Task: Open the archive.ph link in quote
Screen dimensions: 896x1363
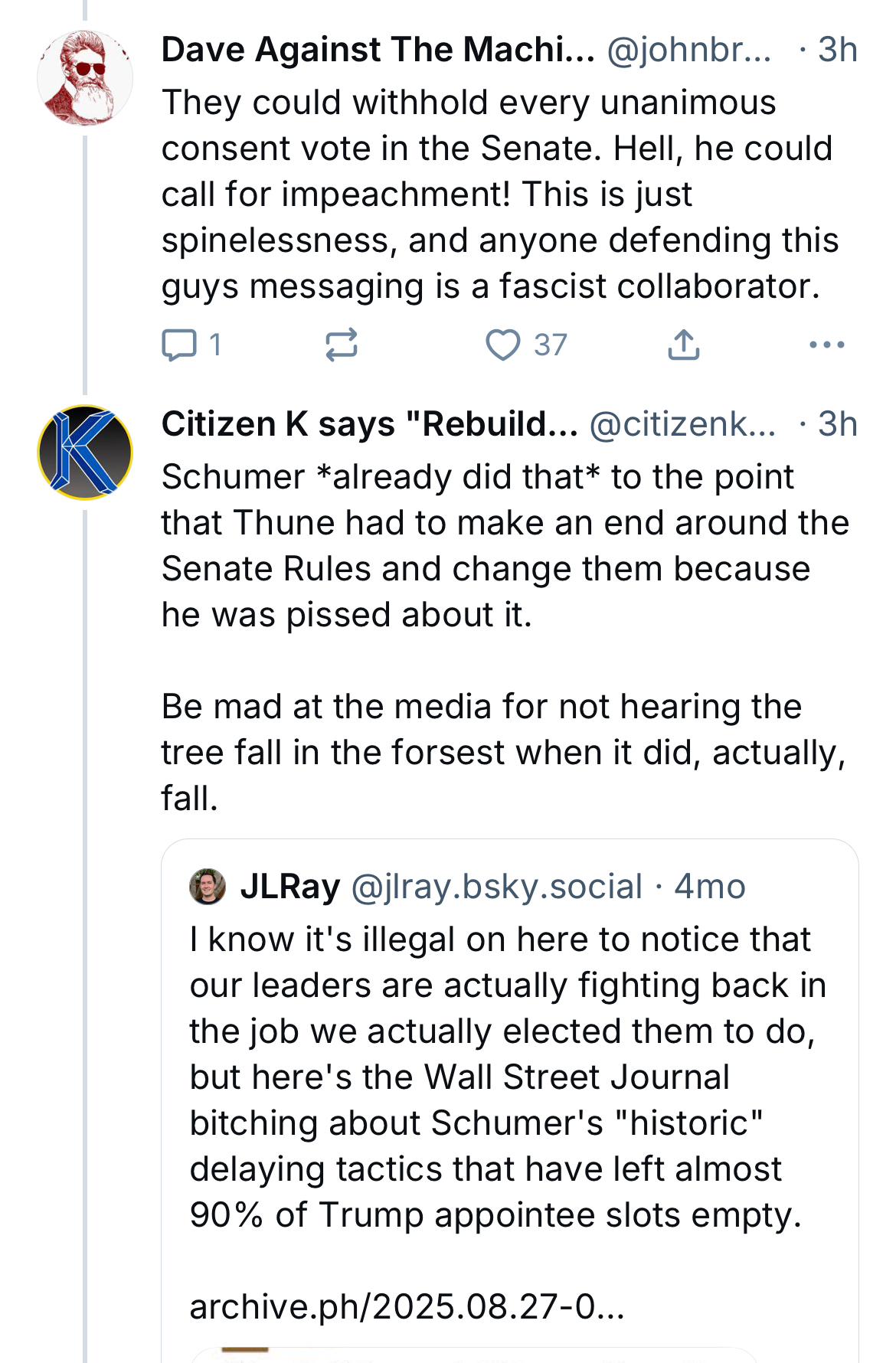Action: pyautogui.click(x=407, y=1306)
